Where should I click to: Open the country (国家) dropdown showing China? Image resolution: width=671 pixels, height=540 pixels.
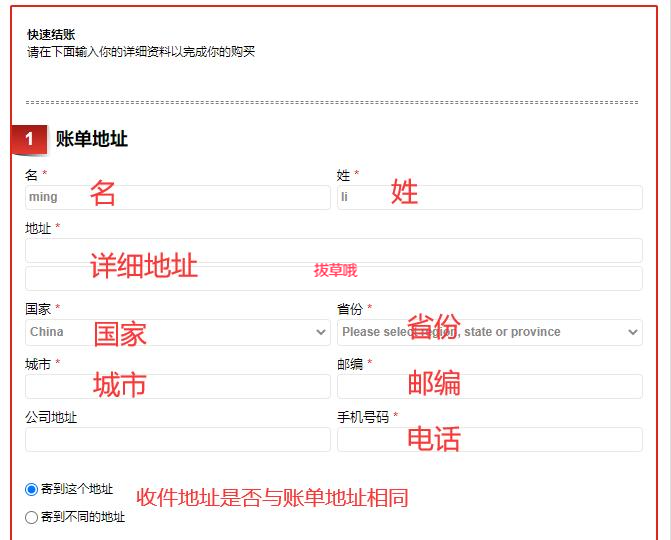coord(178,332)
